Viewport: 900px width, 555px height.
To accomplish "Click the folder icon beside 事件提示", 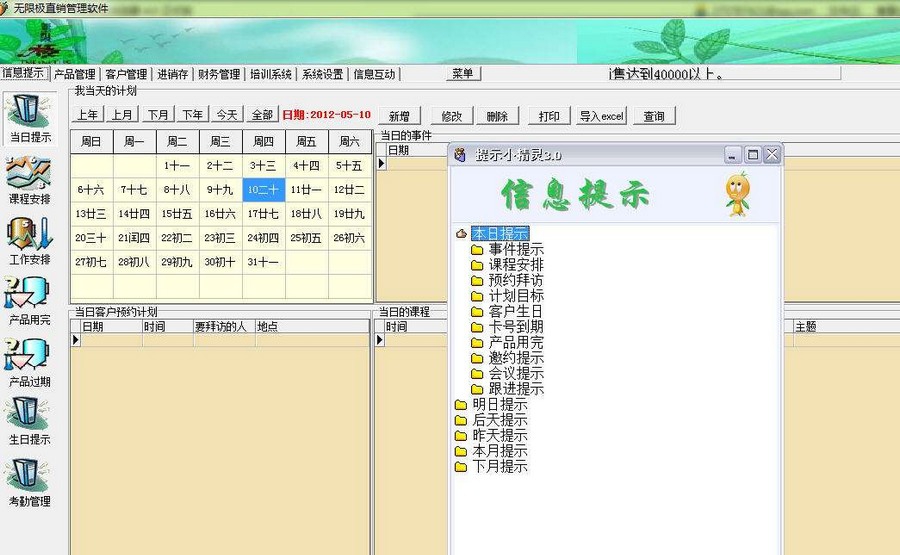I will pyautogui.click(x=477, y=250).
